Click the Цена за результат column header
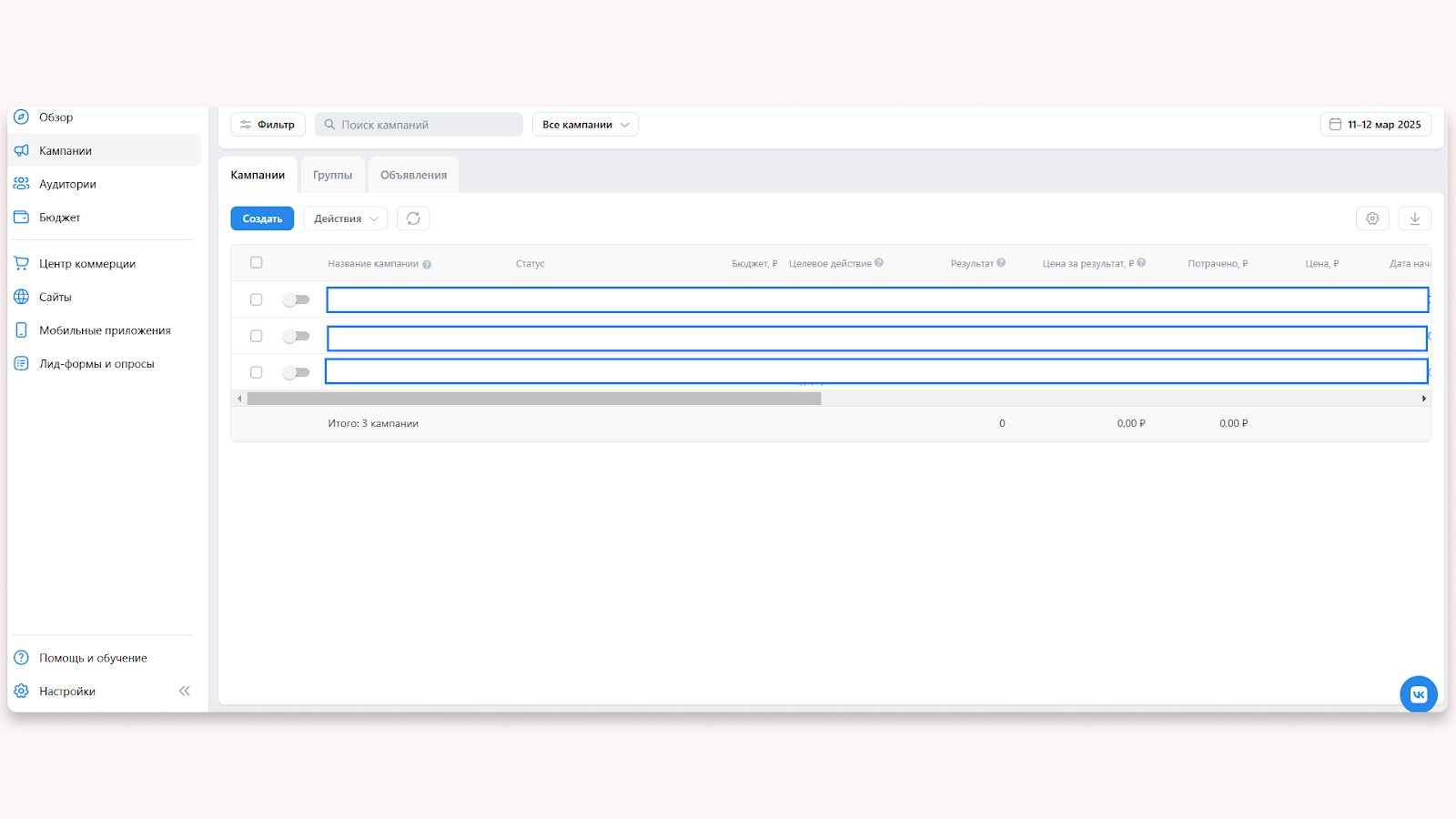 tap(1088, 264)
